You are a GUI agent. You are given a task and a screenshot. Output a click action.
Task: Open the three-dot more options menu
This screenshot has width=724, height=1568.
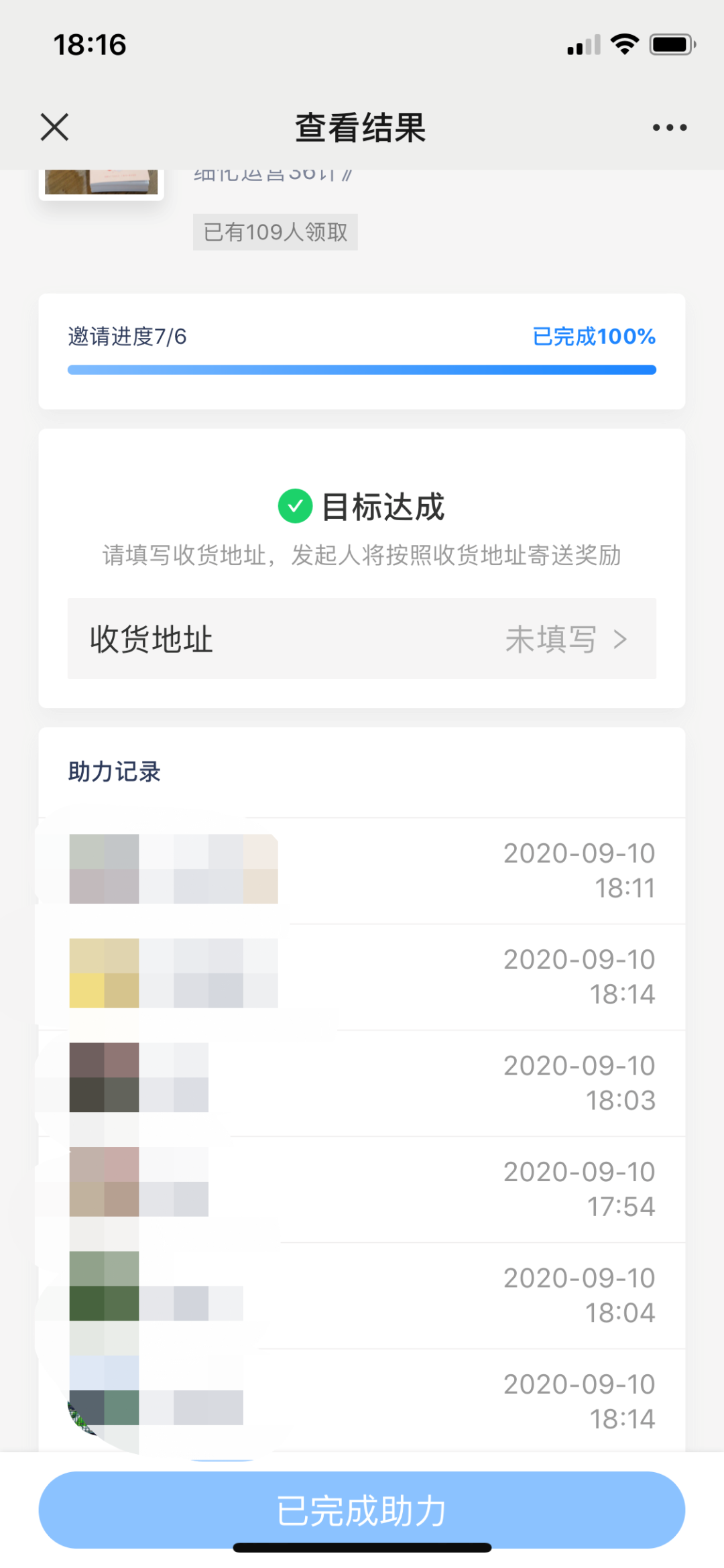point(670,127)
